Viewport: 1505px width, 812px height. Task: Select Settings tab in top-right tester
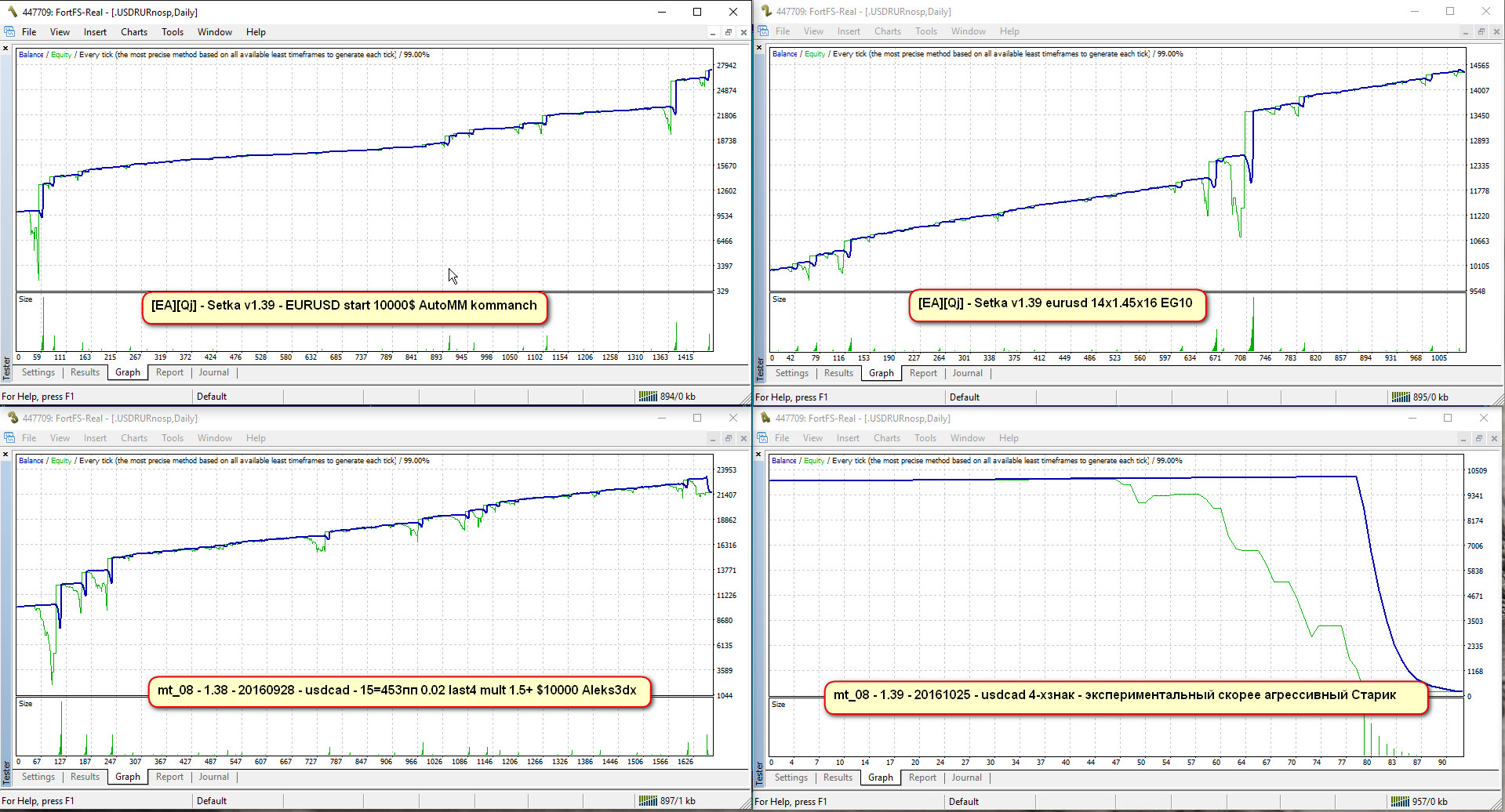point(792,373)
